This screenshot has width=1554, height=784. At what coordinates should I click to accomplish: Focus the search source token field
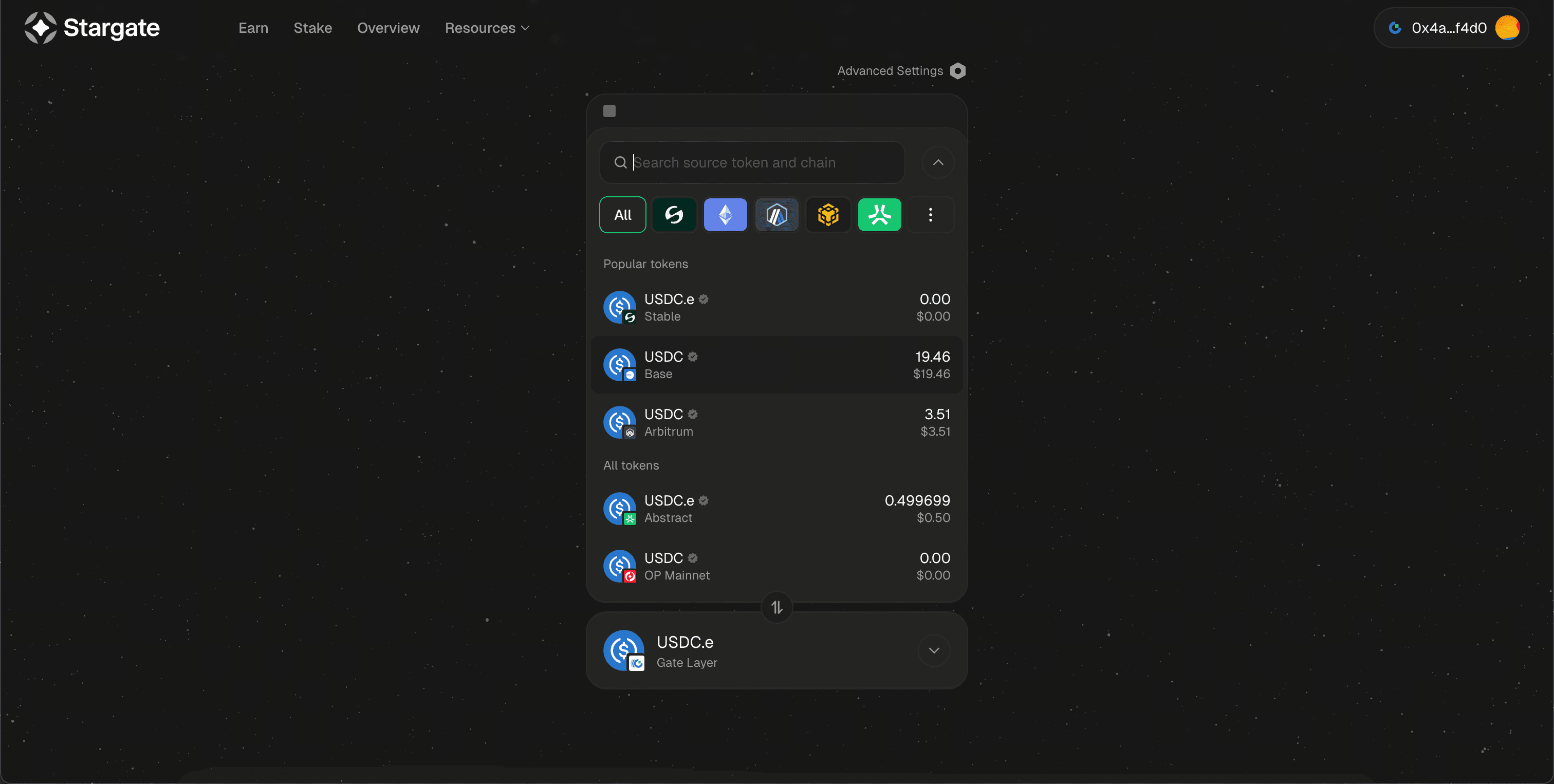(760, 162)
